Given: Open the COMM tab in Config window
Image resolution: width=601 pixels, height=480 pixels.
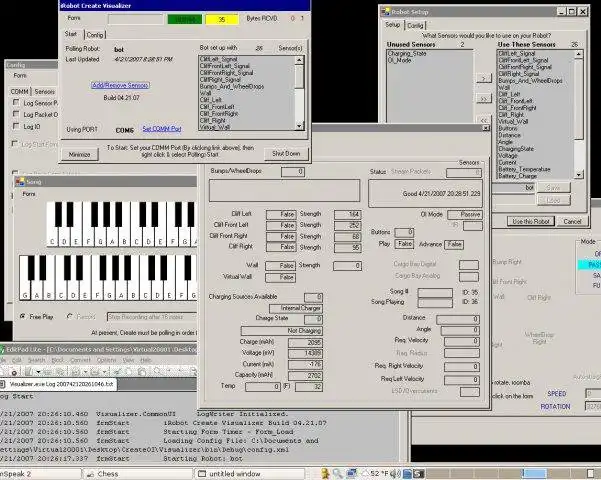Looking at the screenshot, I should [x=19, y=91].
